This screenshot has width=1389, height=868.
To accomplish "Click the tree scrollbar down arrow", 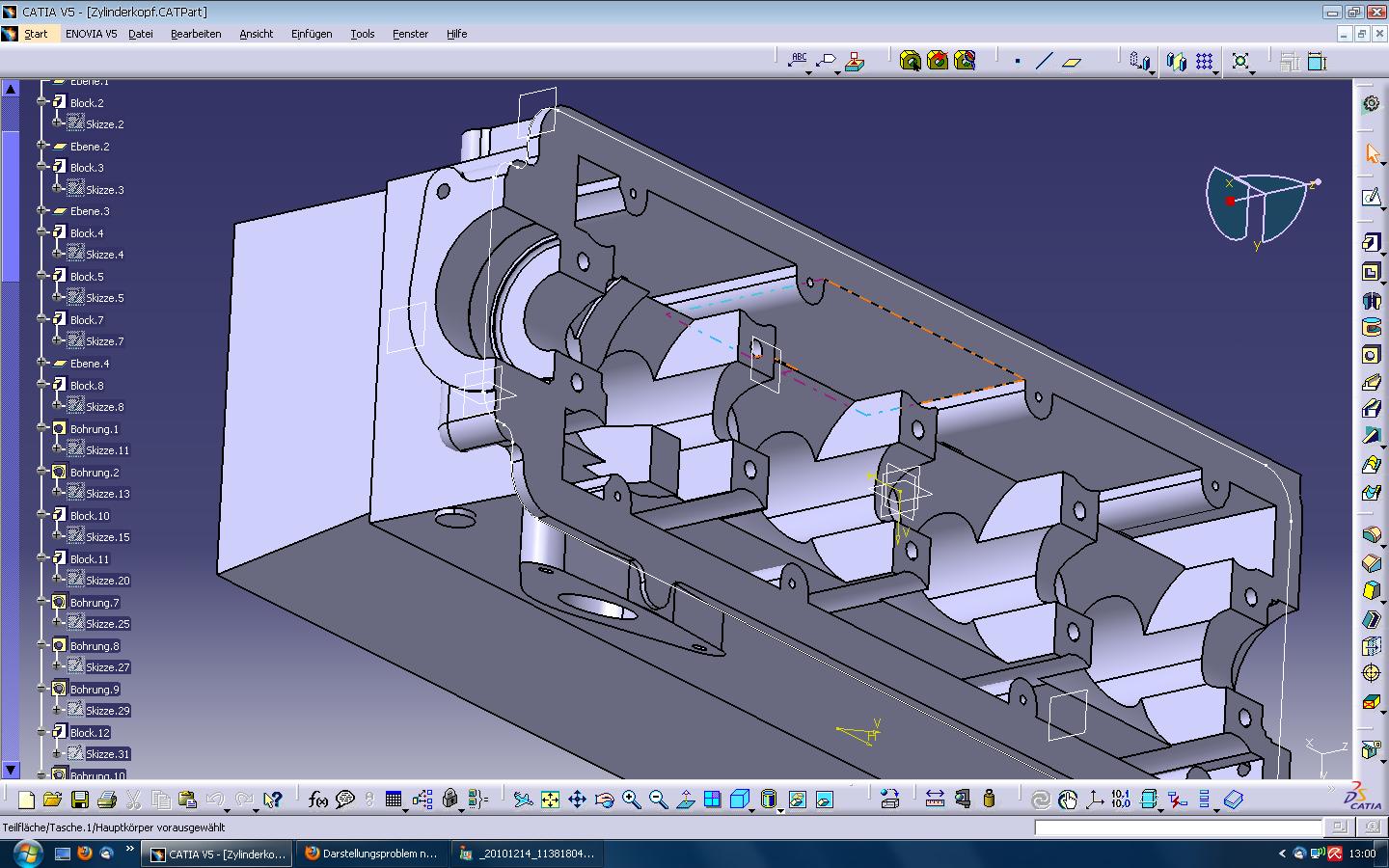I will (x=11, y=770).
